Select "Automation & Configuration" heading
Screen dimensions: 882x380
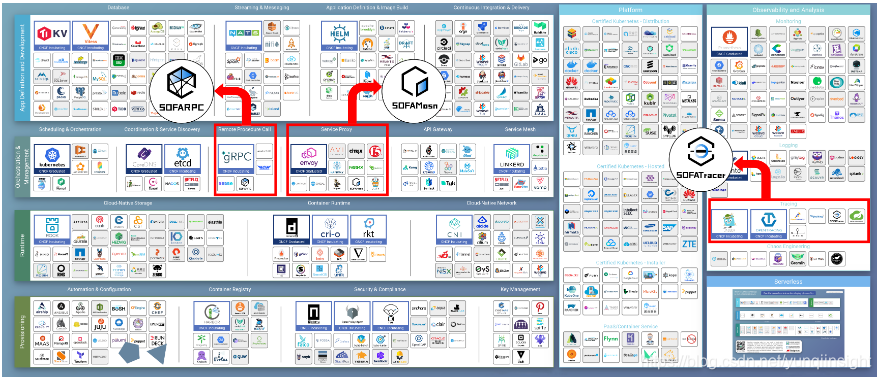(x=100, y=289)
